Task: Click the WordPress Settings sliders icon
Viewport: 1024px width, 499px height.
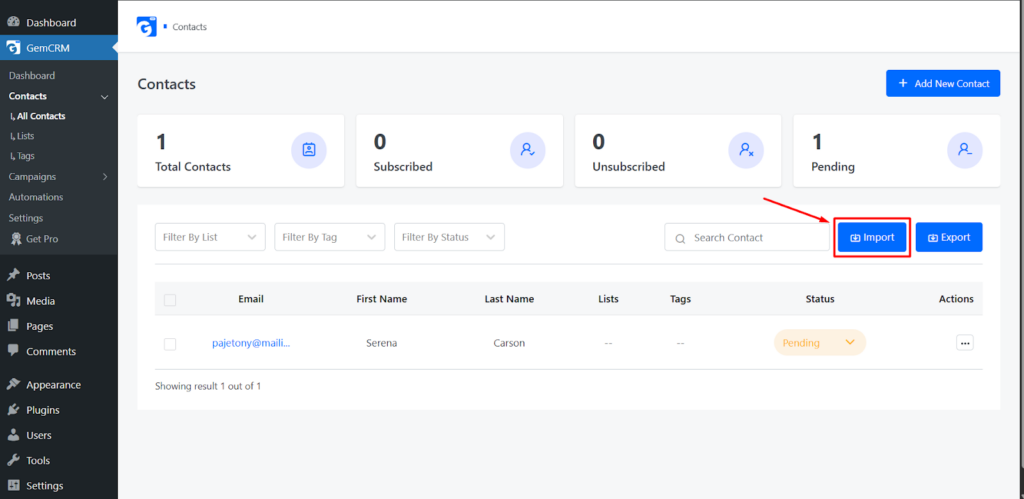Action: [13, 485]
